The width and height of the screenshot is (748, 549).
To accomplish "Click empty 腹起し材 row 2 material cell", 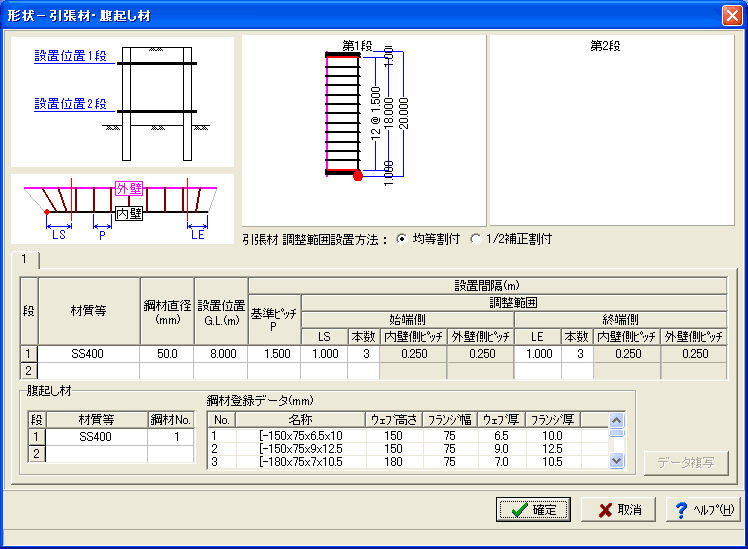I will pos(96,454).
